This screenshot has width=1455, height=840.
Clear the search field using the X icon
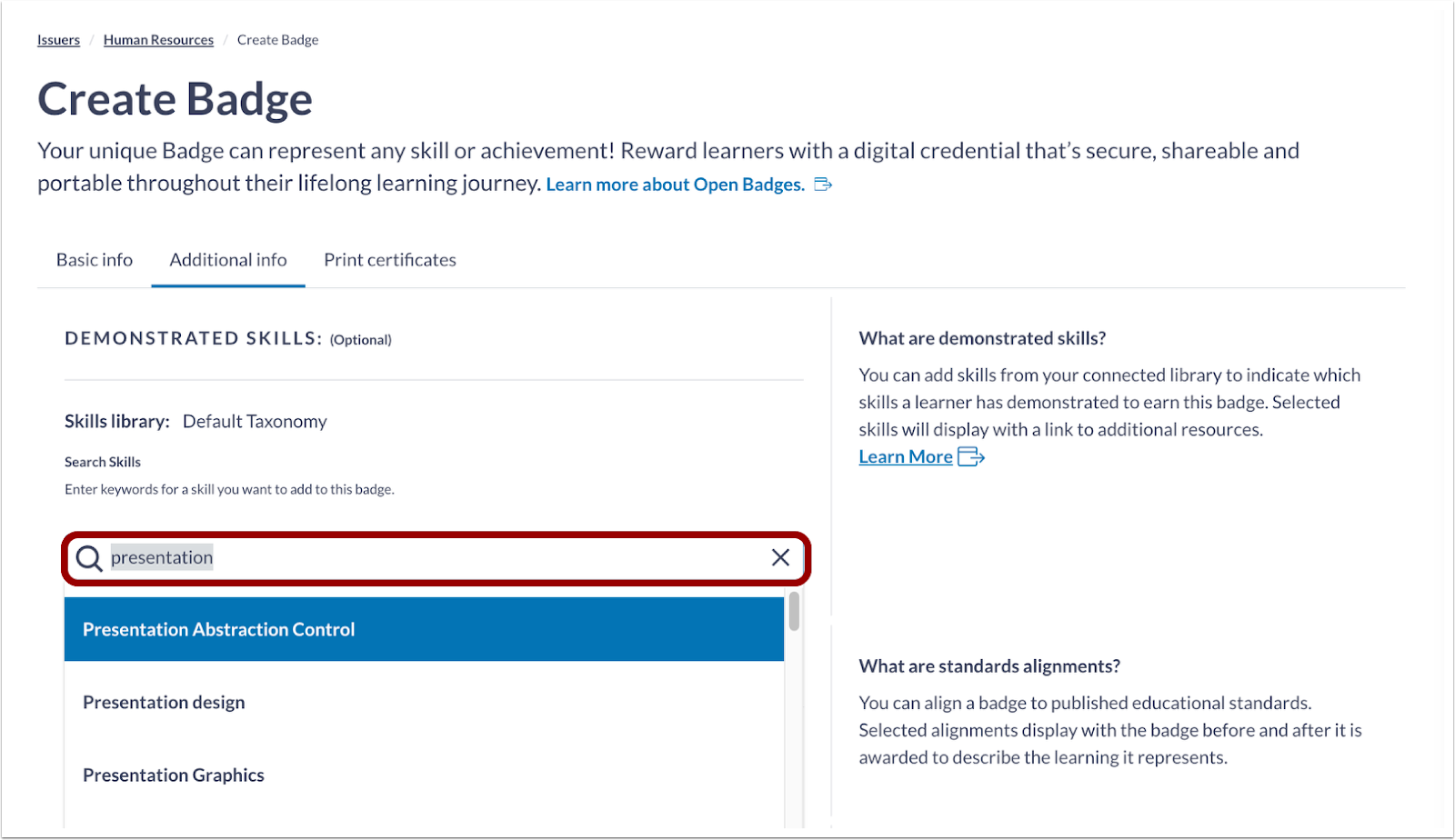tap(779, 557)
